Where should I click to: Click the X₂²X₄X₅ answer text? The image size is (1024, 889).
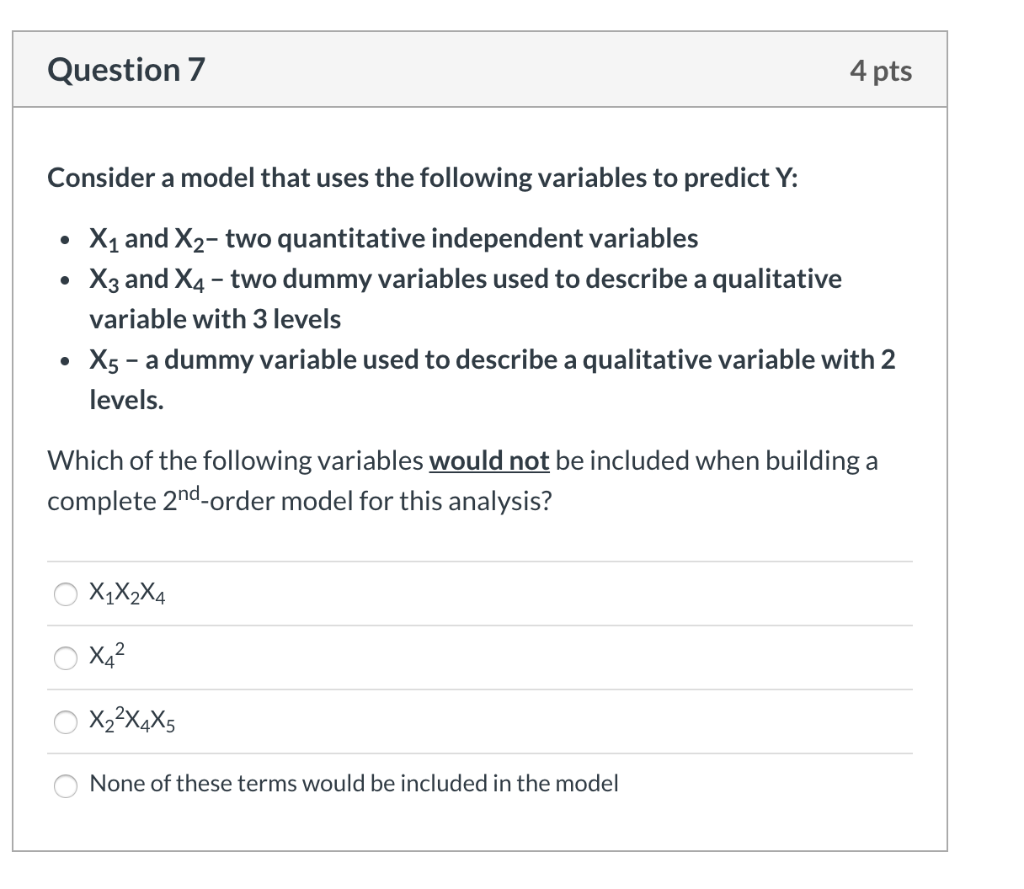pos(133,720)
